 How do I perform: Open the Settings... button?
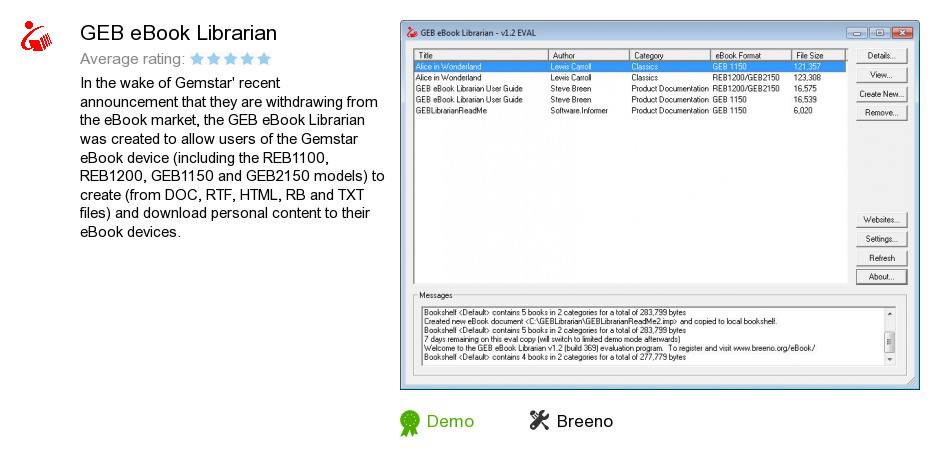point(881,239)
